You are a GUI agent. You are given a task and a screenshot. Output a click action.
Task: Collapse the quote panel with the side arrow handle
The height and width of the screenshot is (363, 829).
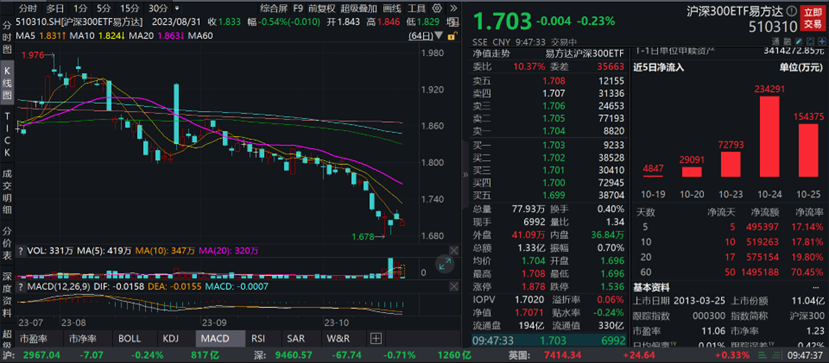(466, 175)
